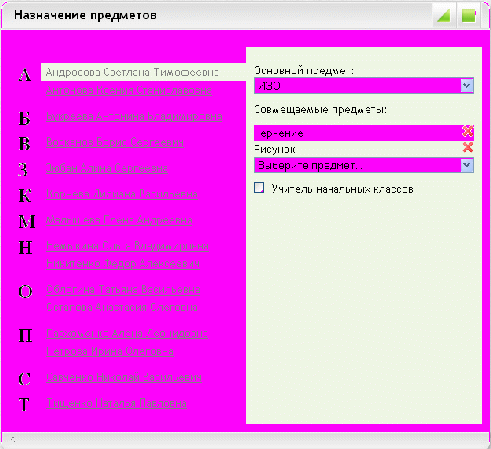The width and height of the screenshot is (491, 449).
Task: Select Никитенко Федор Алексеевич
Action: coord(123,264)
